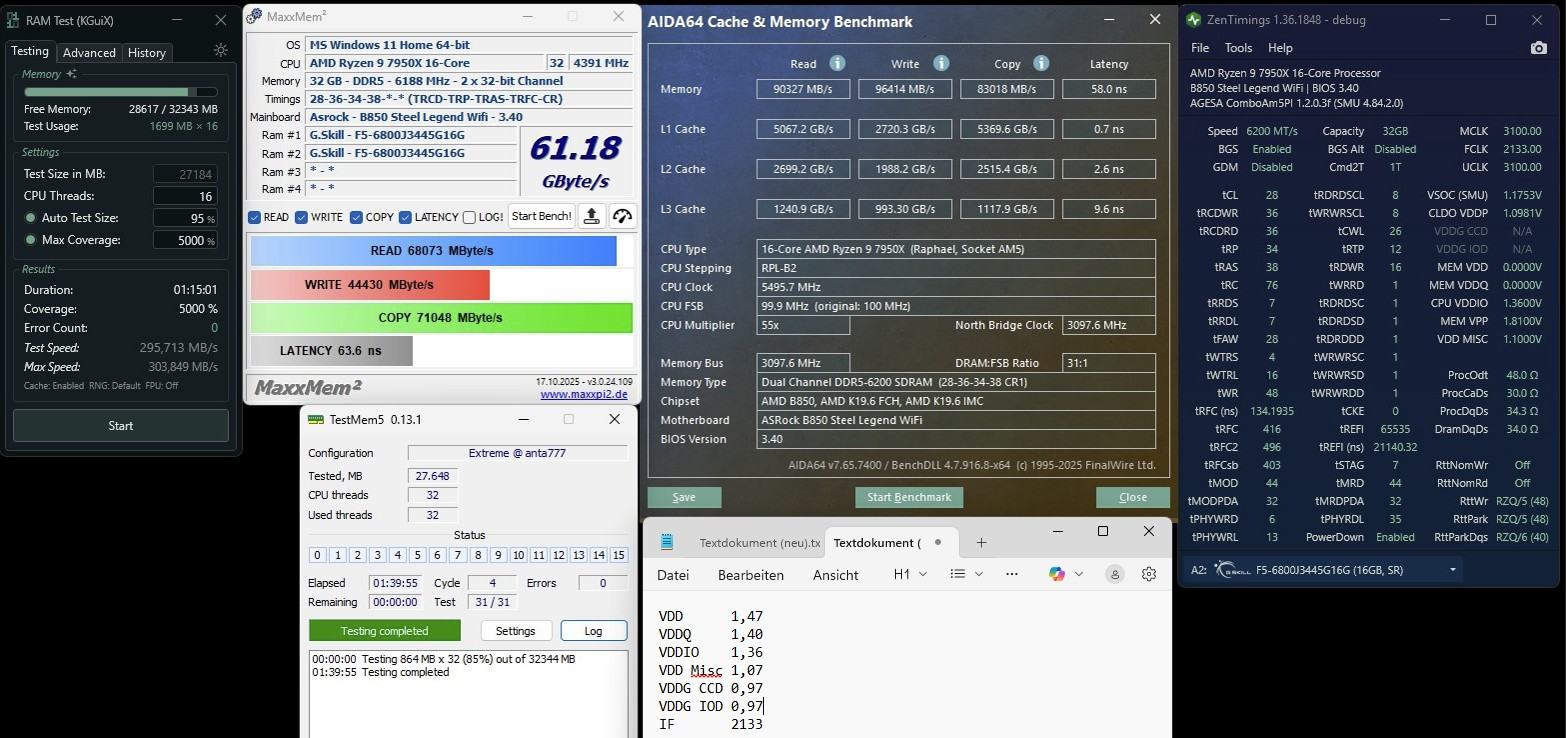Click the Testing completed status bar in TestMem5
Viewport: 1566px width, 738px height.
pos(385,631)
